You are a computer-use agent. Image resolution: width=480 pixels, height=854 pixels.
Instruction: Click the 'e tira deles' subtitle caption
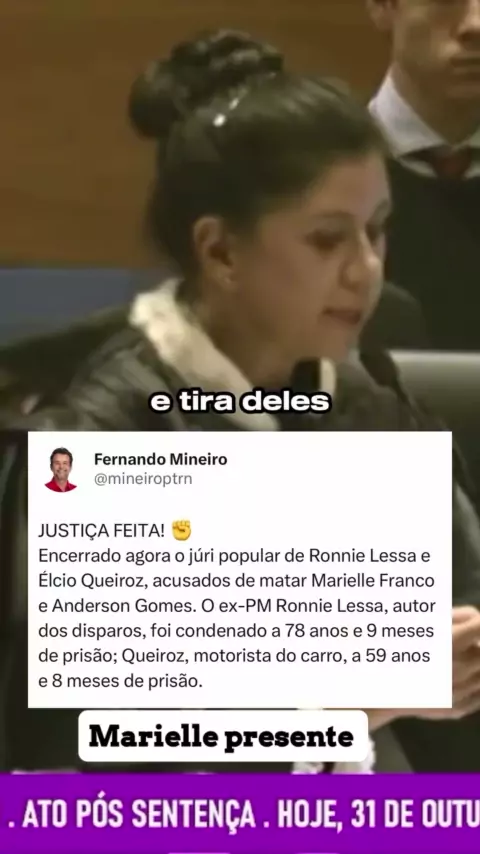pos(240,402)
